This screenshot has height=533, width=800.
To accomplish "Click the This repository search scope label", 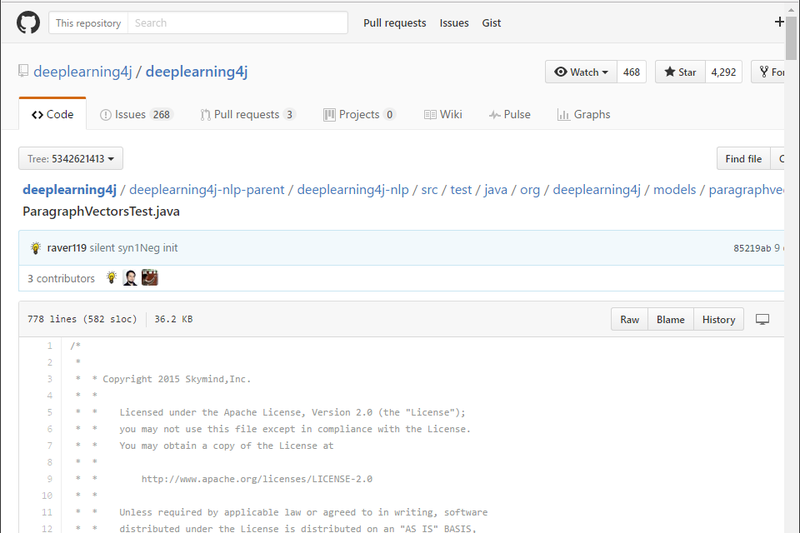I will pyautogui.click(x=88, y=23).
